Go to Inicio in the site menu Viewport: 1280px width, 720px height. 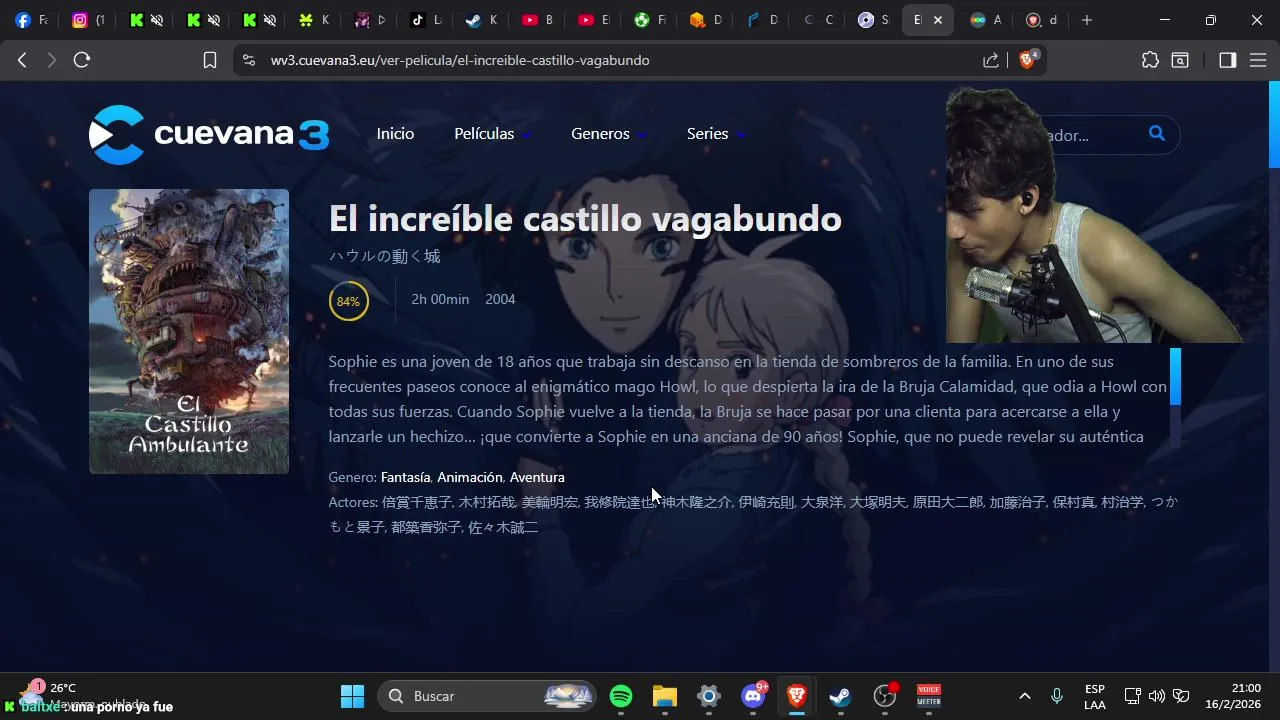coord(395,134)
